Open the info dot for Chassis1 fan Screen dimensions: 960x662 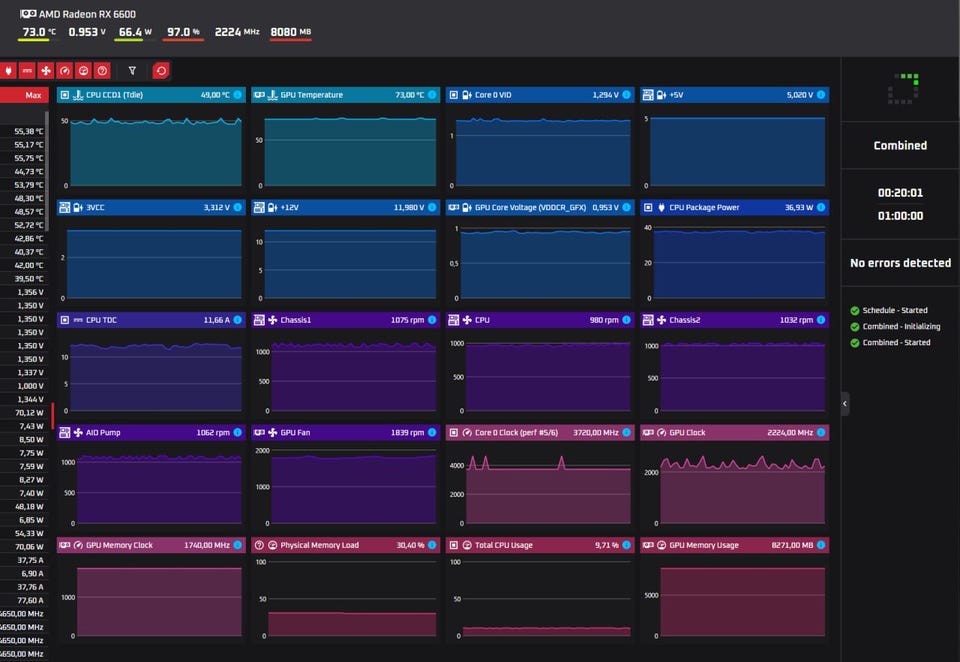pyautogui.click(x=432, y=320)
